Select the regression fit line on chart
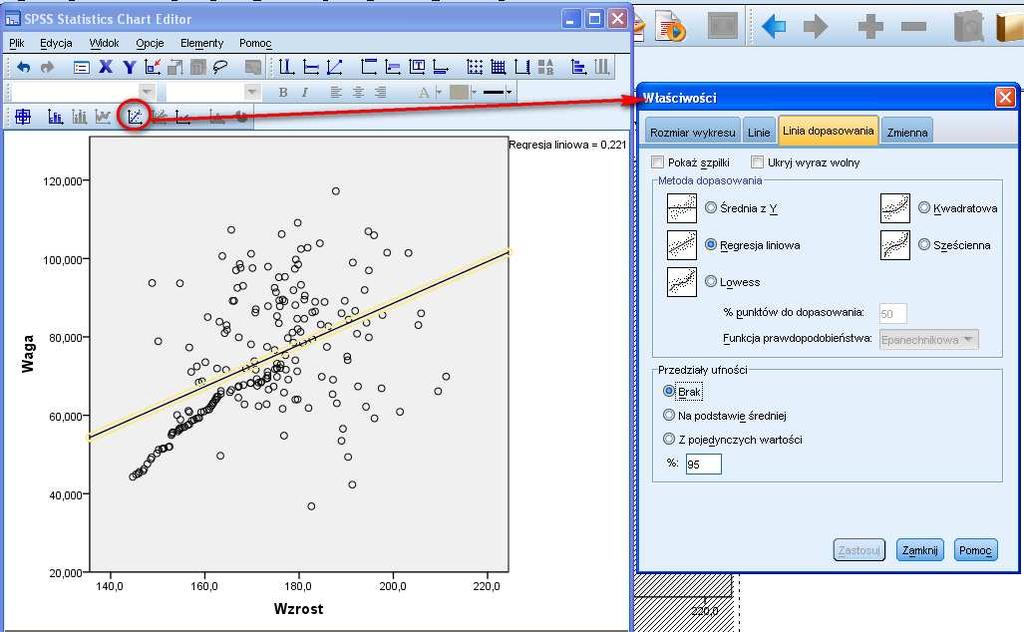The image size is (1024, 632). point(298,345)
